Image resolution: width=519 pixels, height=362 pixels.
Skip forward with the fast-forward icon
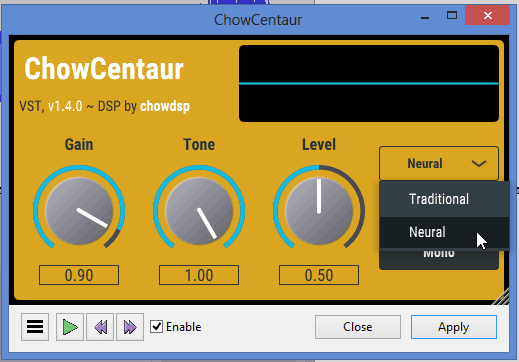click(x=130, y=327)
